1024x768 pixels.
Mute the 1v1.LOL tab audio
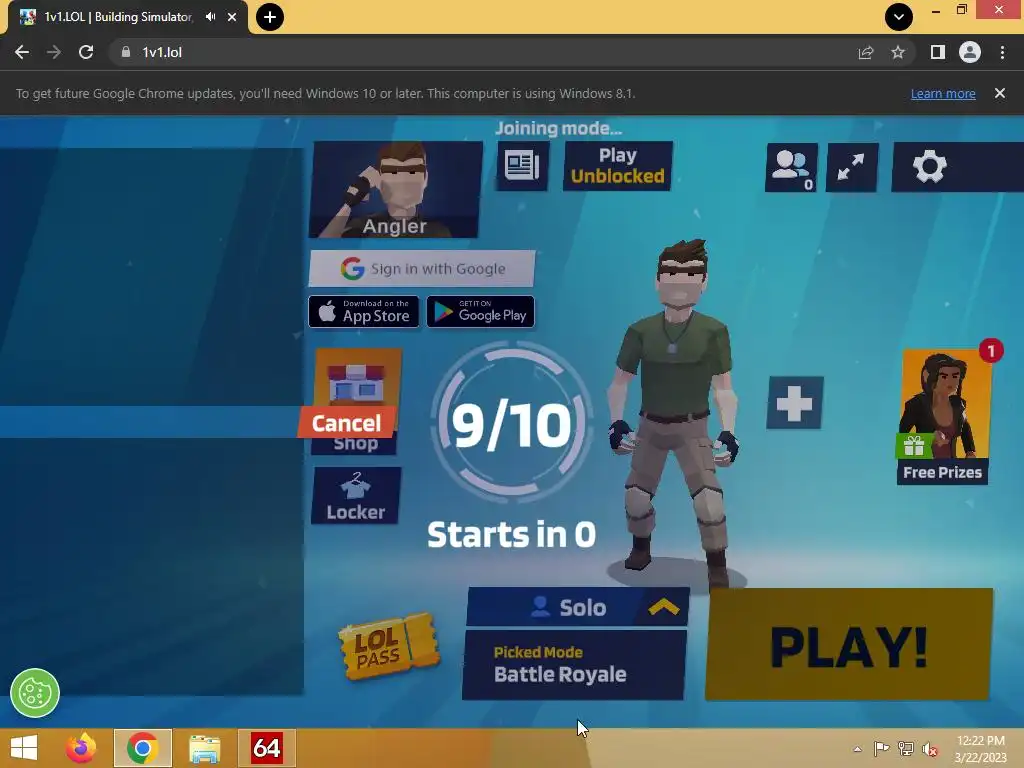click(x=210, y=17)
